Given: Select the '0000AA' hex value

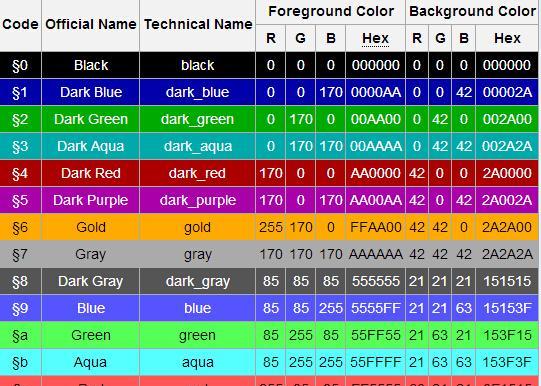Looking at the screenshot, I should (x=375, y=92).
